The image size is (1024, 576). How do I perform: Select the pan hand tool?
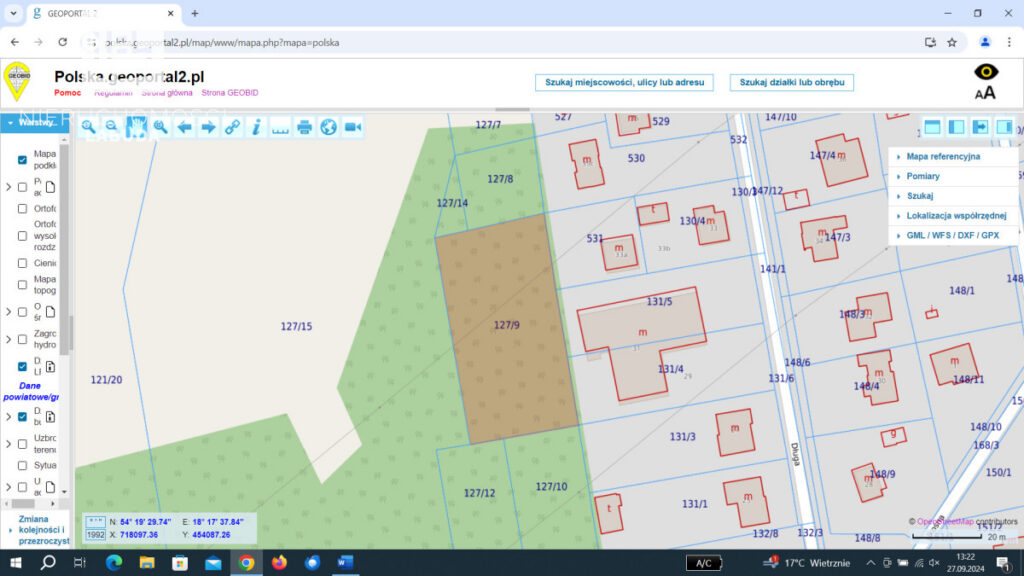pos(136,127)
